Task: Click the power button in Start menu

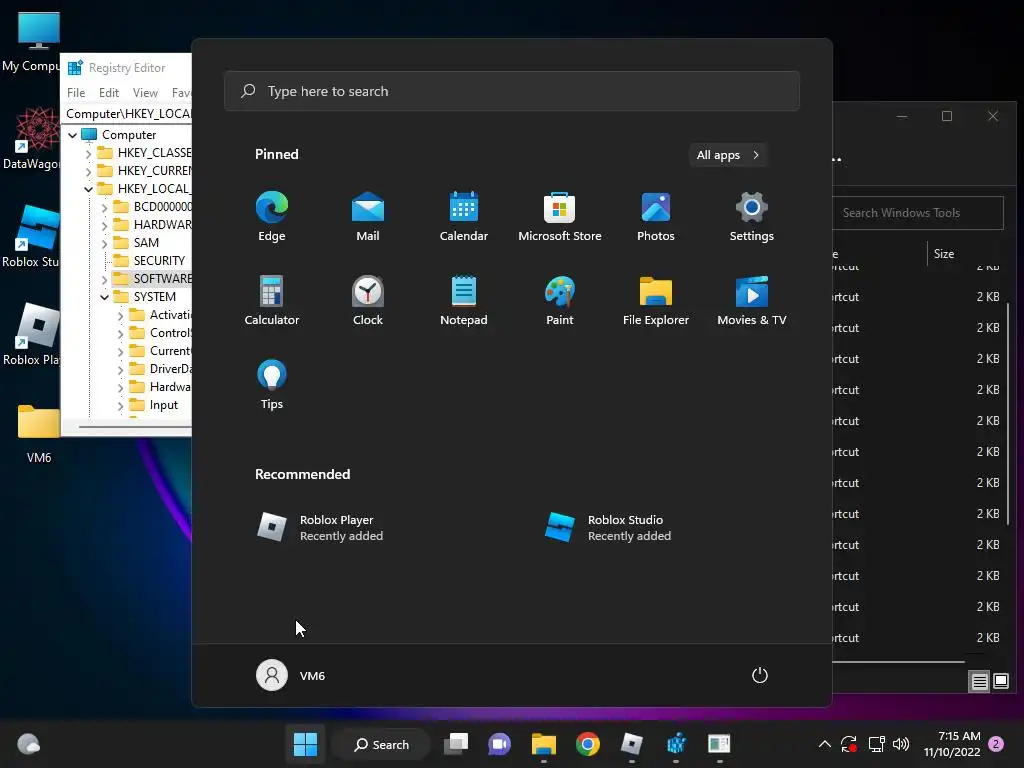Action: [x=760, y=675]
